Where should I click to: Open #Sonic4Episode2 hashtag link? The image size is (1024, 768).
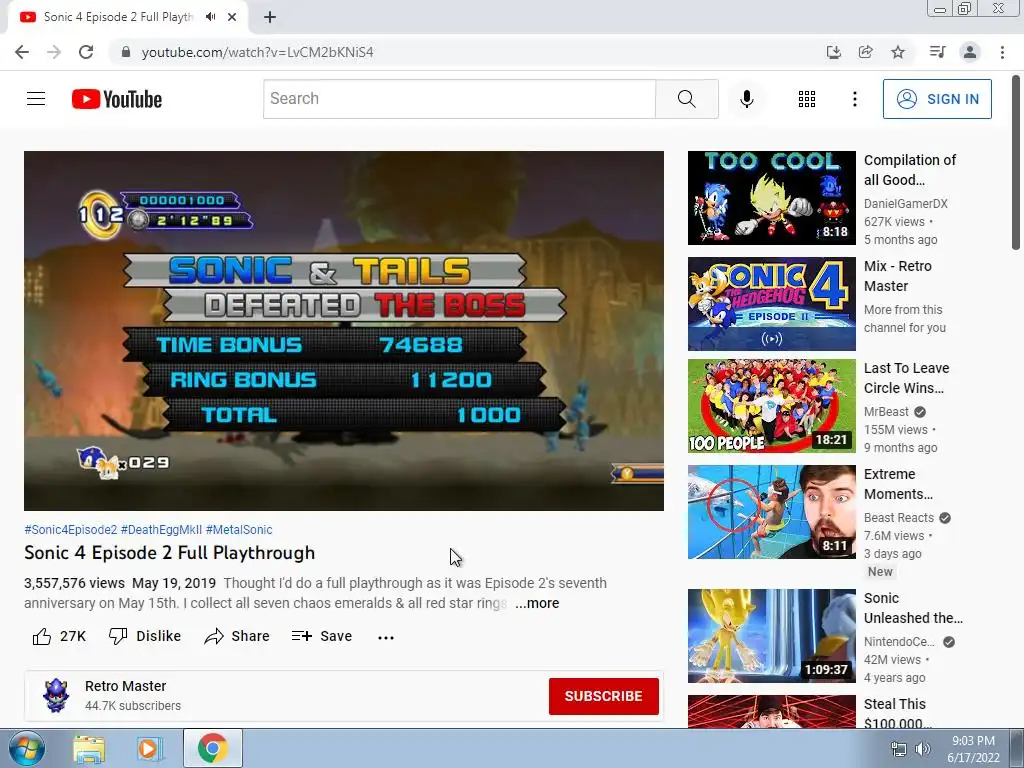tap(71, 530)
